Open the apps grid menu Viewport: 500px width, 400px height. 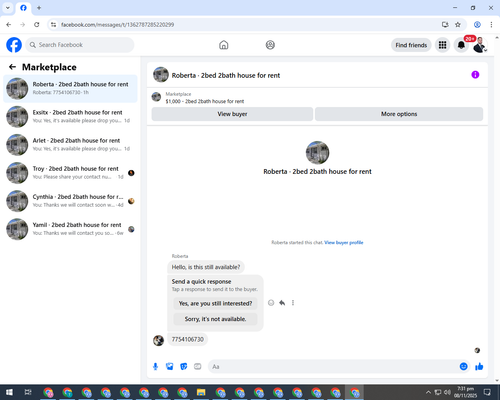tap(442, 45)
